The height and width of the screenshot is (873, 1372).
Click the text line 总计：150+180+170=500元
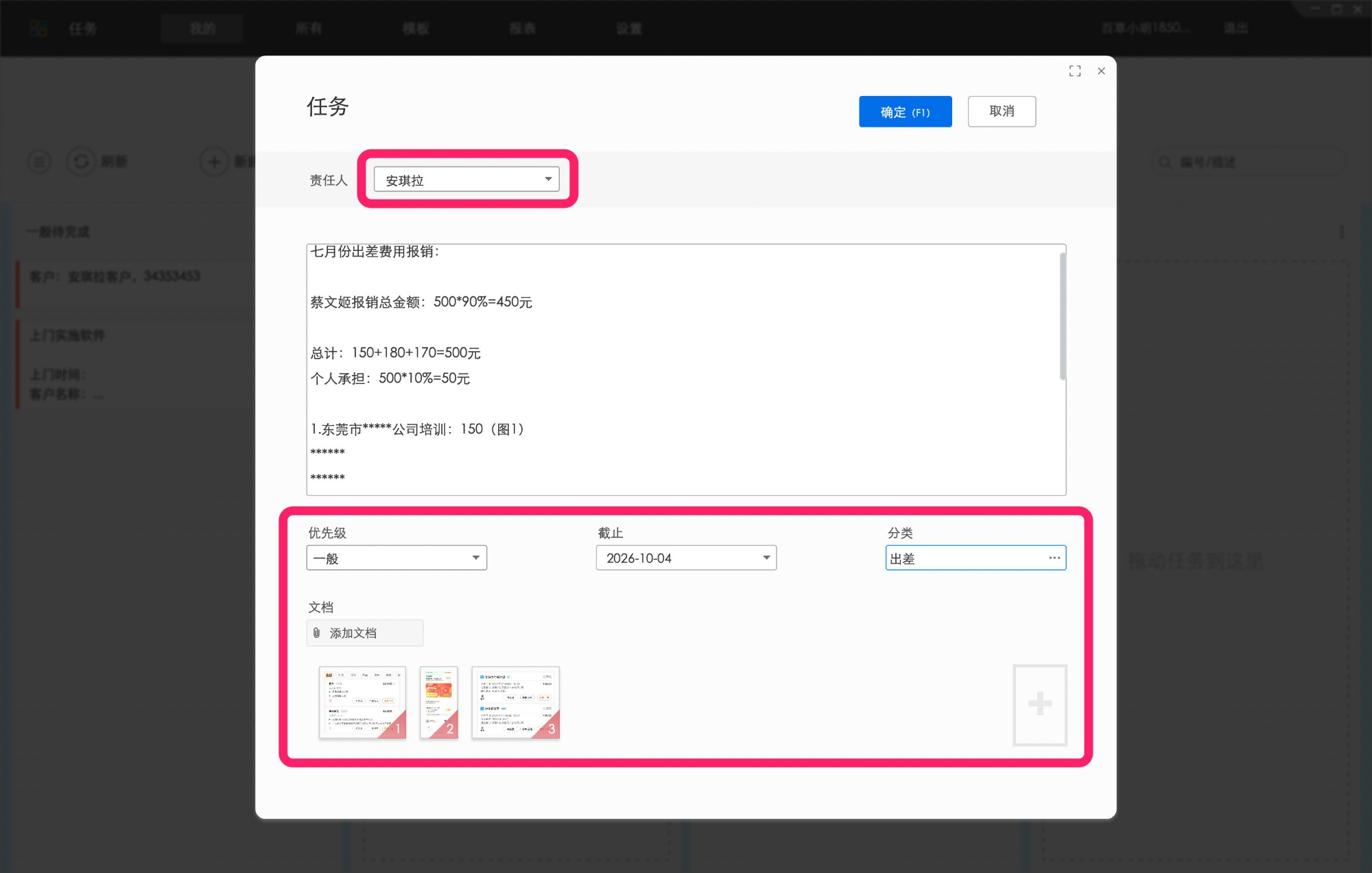click(396, 352)
